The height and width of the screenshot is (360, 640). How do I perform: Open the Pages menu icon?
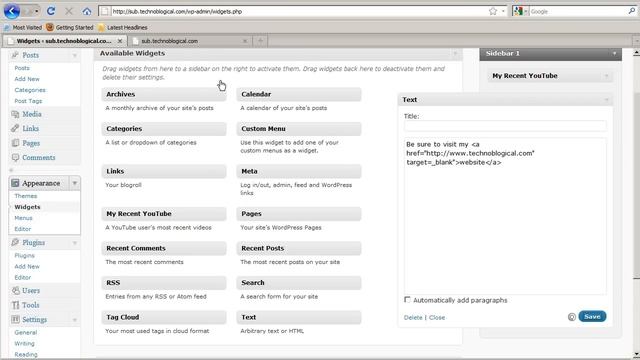click(x=16, y=143)
